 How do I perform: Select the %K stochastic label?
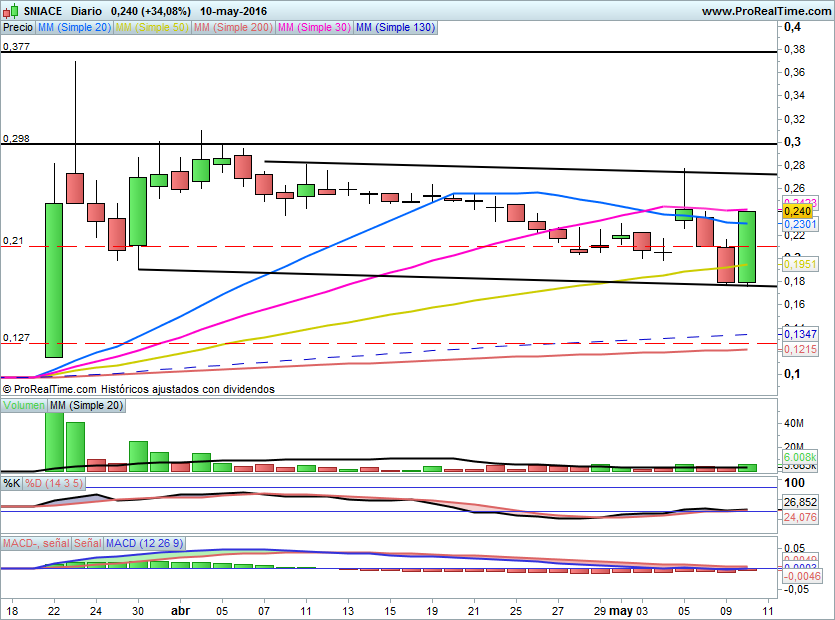click(x=12, y=483)
